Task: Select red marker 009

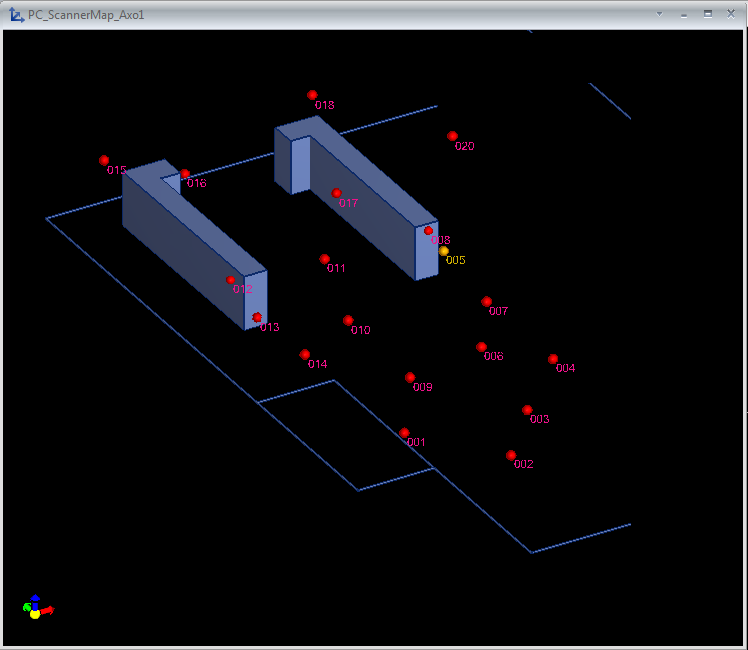Action: 410,377
